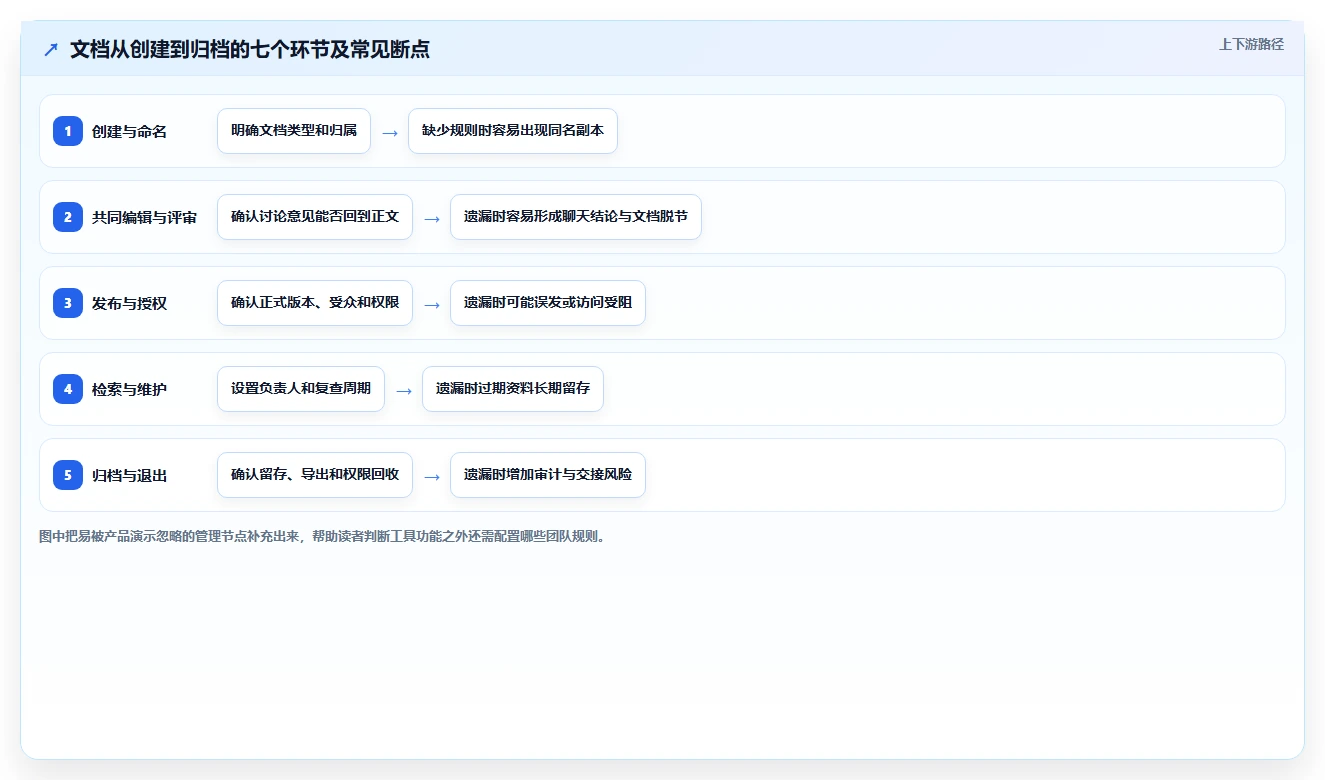Image resolution: width=1325 pixels, height=780 pixels.
Task: Click the 确认正式版本、受众和权限 box
Action: (x=315, y=303)
